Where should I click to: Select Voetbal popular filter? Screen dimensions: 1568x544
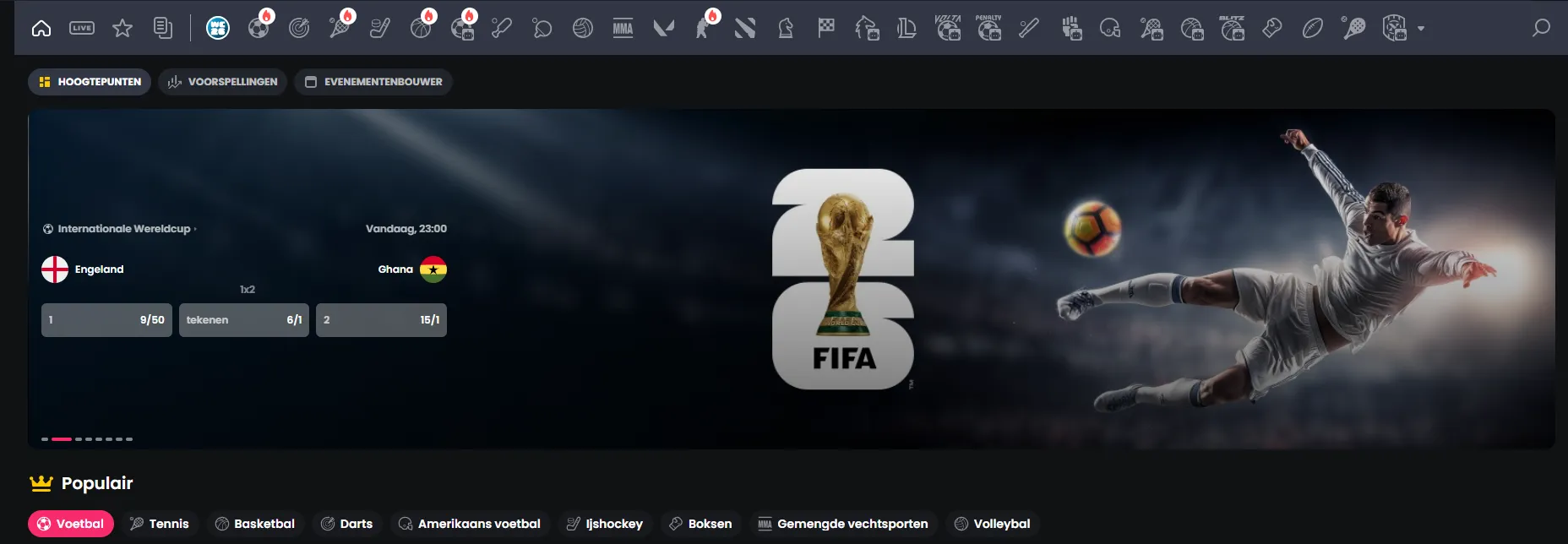pyautogui.click(x=71, y=524)
